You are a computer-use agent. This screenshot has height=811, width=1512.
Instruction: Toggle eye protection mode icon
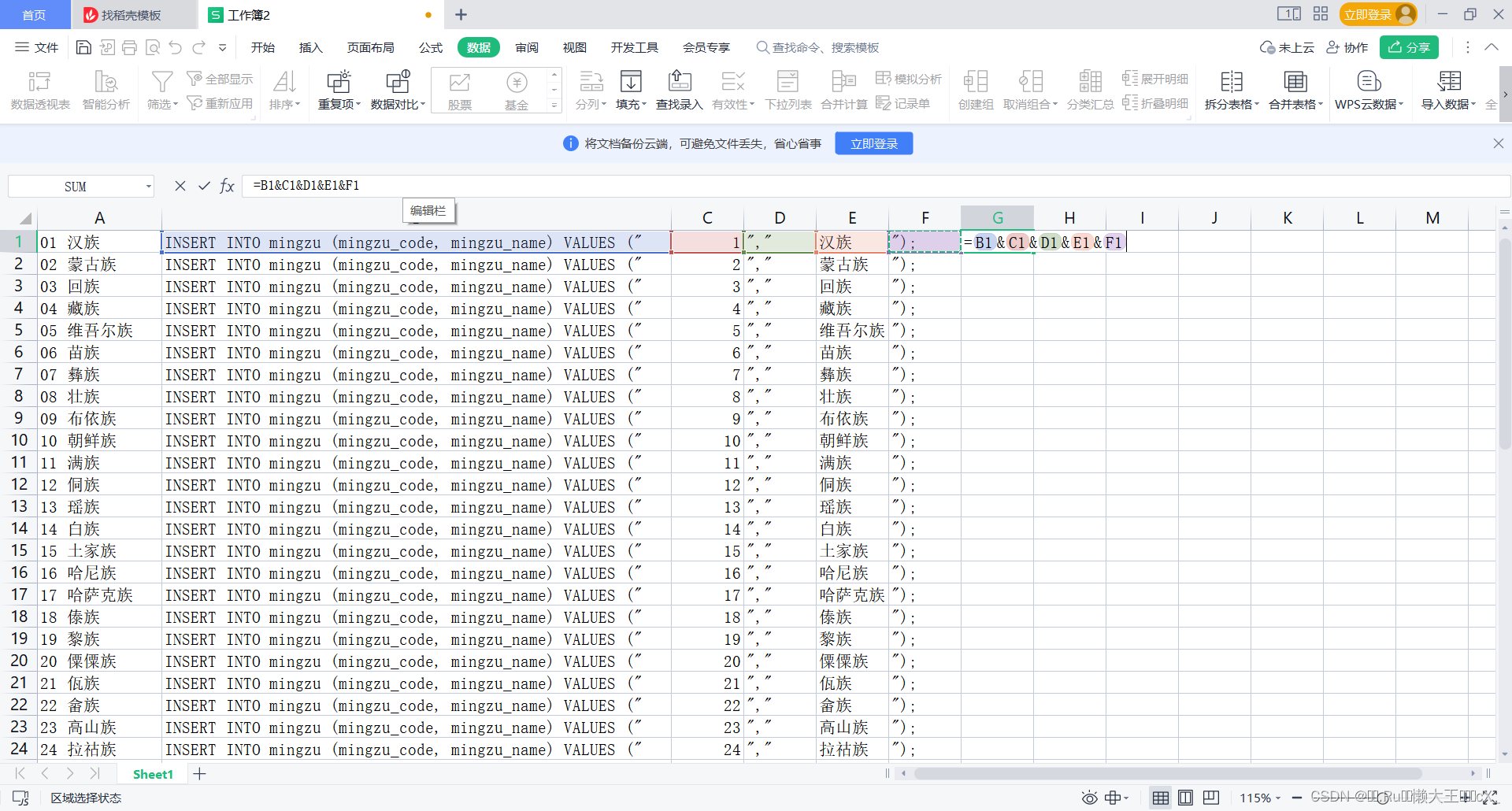tap(1089, 798)
